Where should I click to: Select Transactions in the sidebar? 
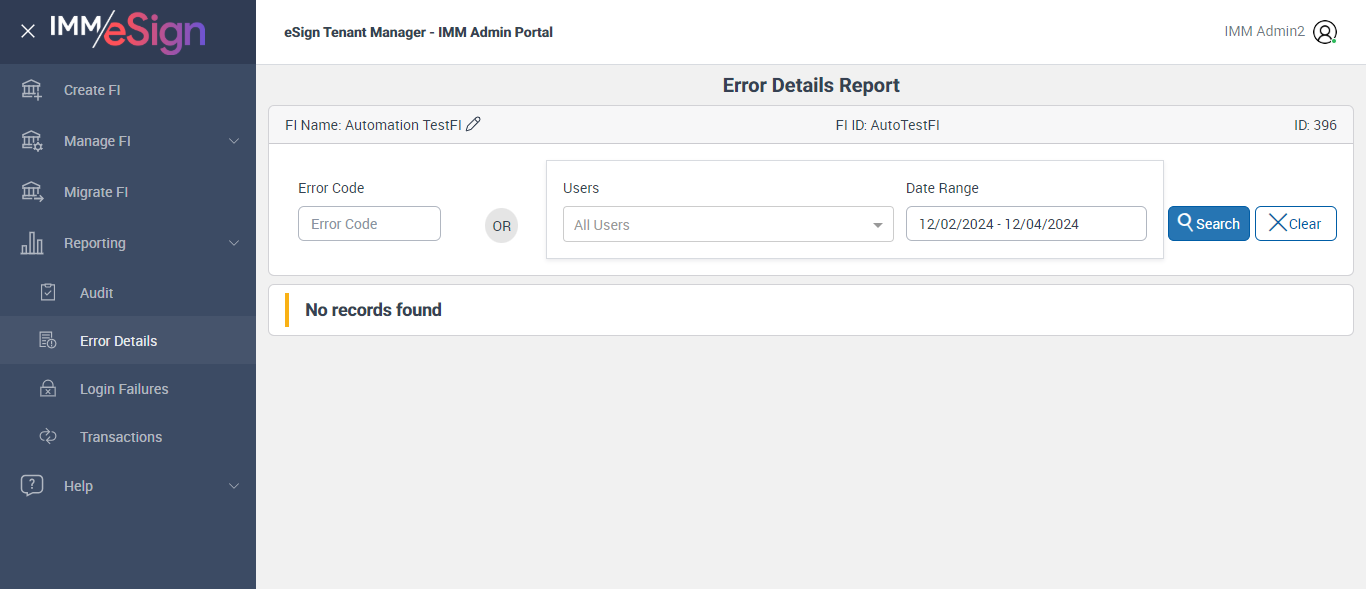tap(121, 437)
